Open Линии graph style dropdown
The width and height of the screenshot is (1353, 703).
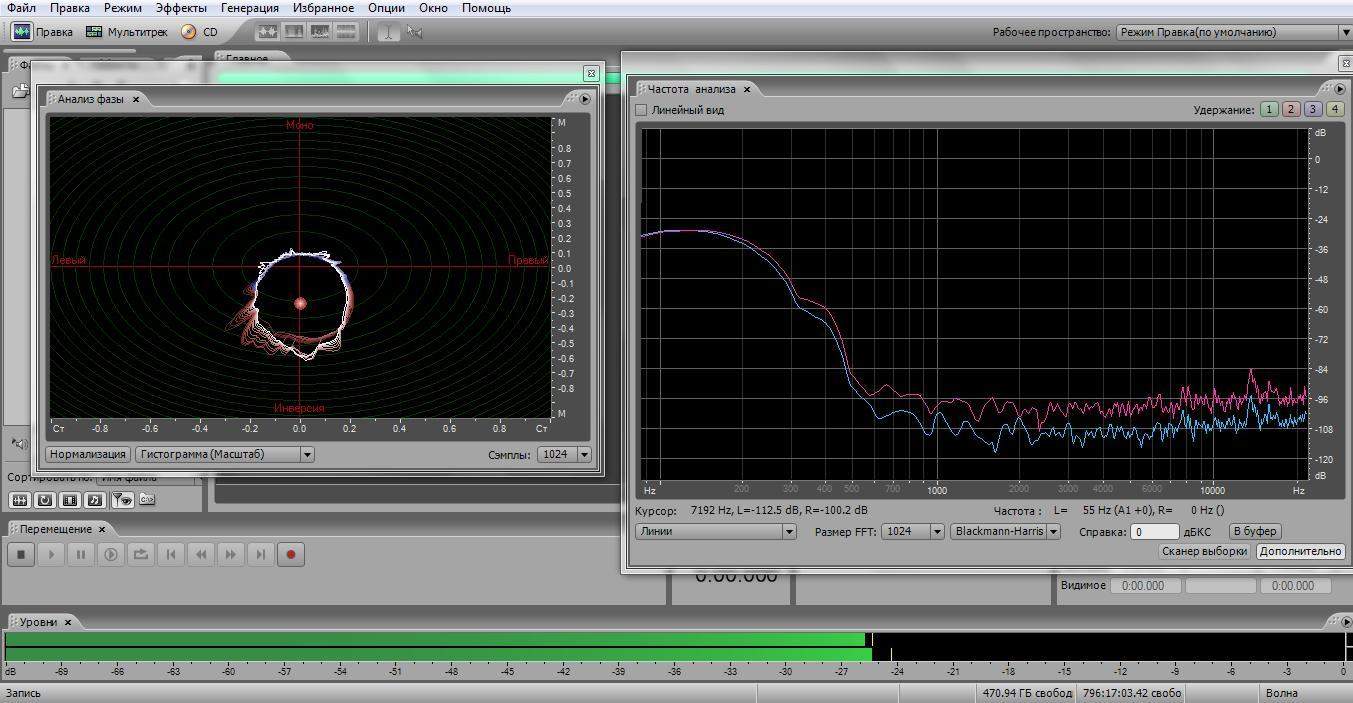[716, 531]
